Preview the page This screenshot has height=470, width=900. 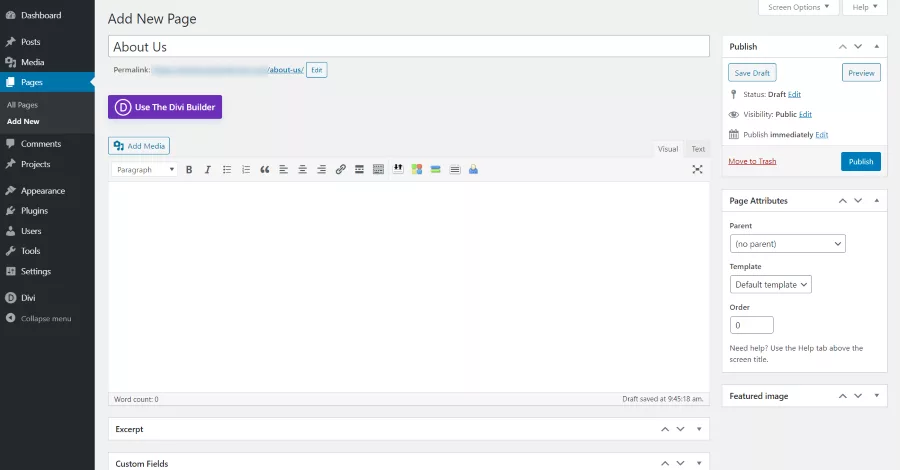coord(861,73)
